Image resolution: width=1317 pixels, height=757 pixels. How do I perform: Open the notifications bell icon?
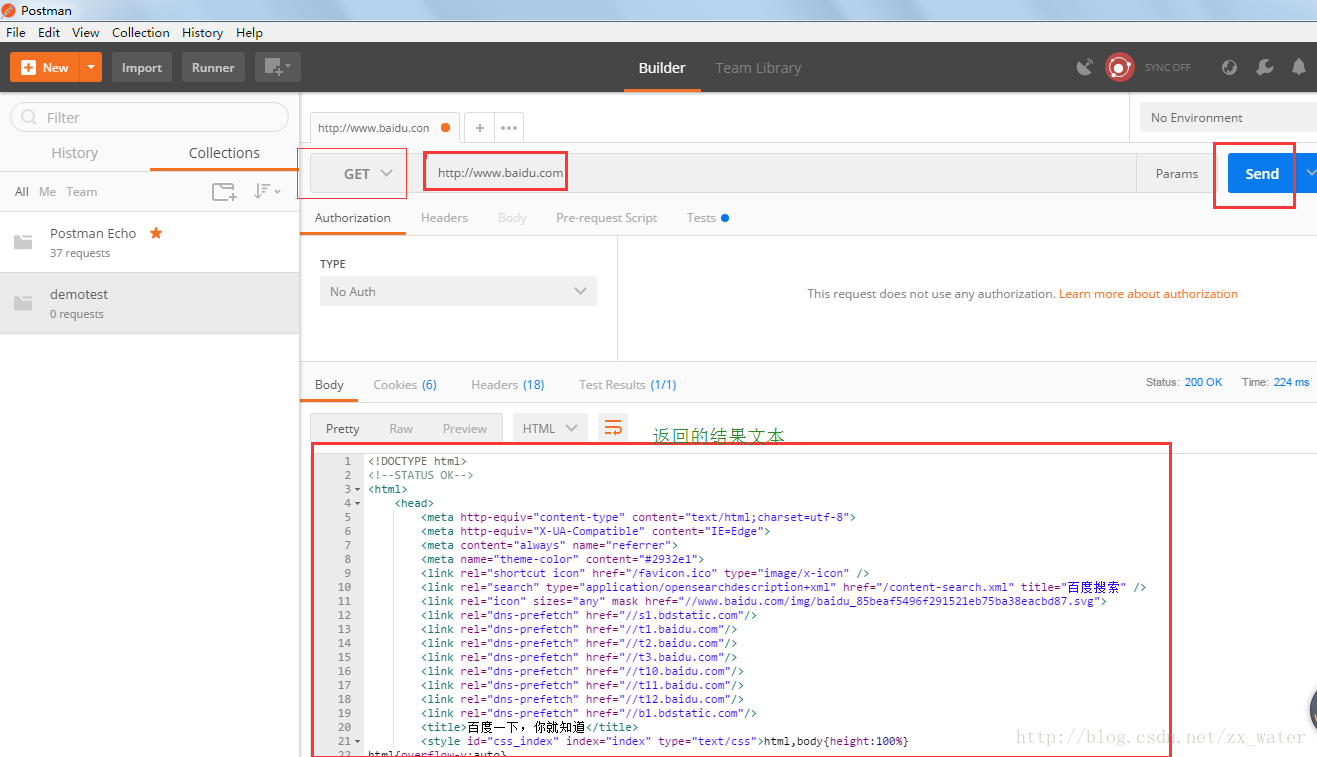click(x=1299, y=67)
